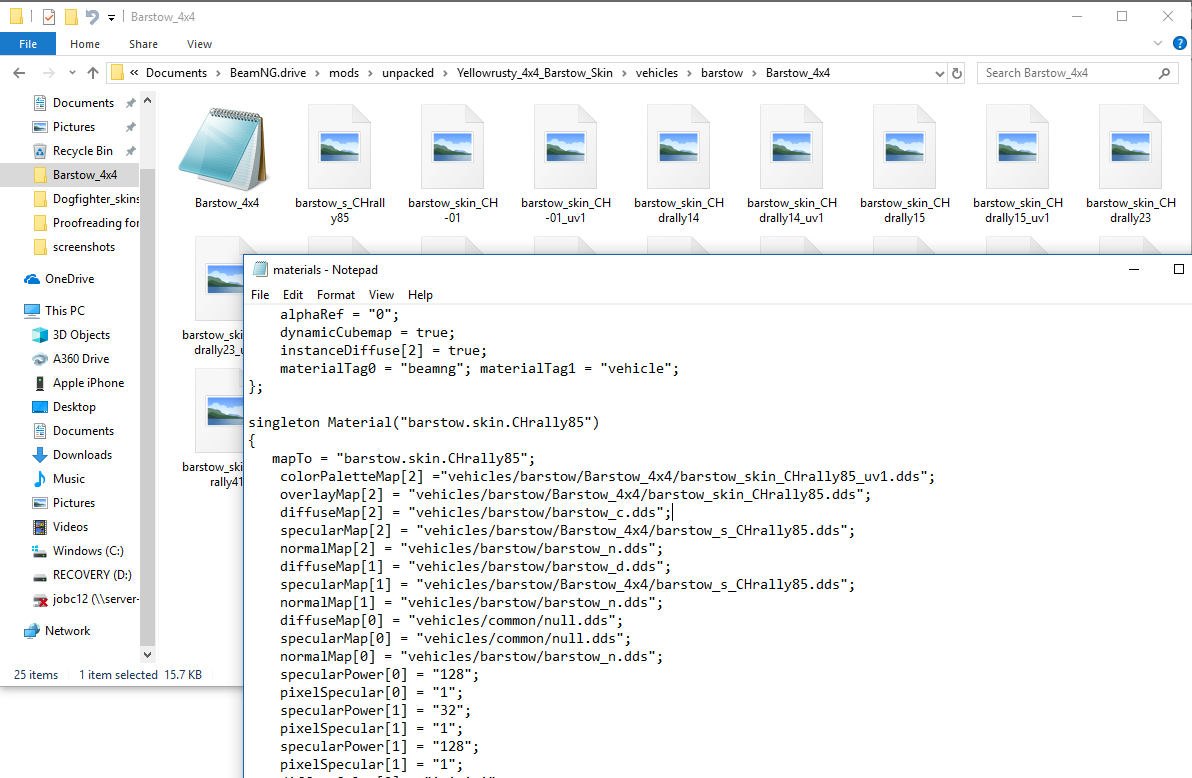Expand the address bar history dropdown
Screen dimensions: 1192x778
[x=940, y=73]
